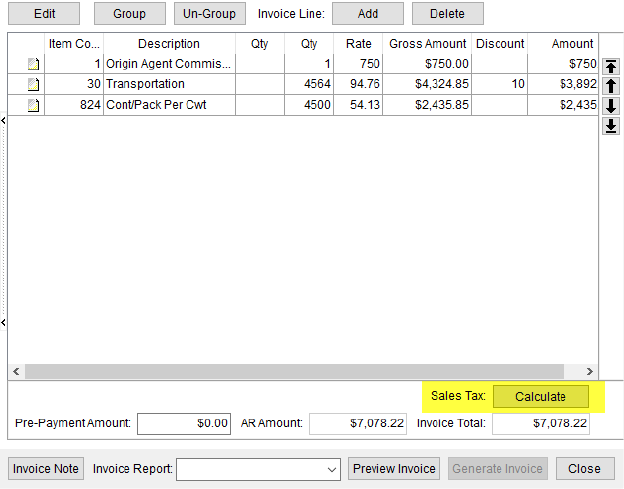
Task: Open the Invoice Report dropdown
Action: pyautogui.click(x=332, y=469)
